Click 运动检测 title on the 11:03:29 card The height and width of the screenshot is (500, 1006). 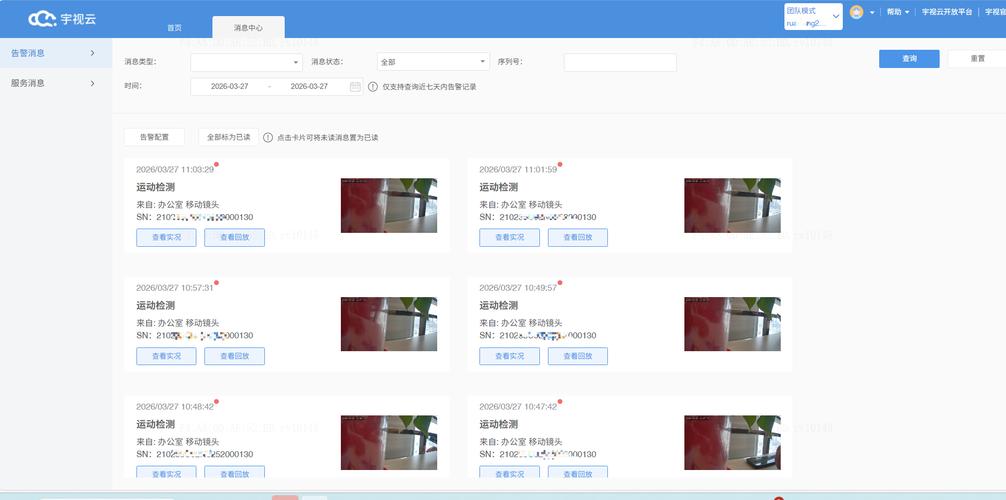(155, 187)
